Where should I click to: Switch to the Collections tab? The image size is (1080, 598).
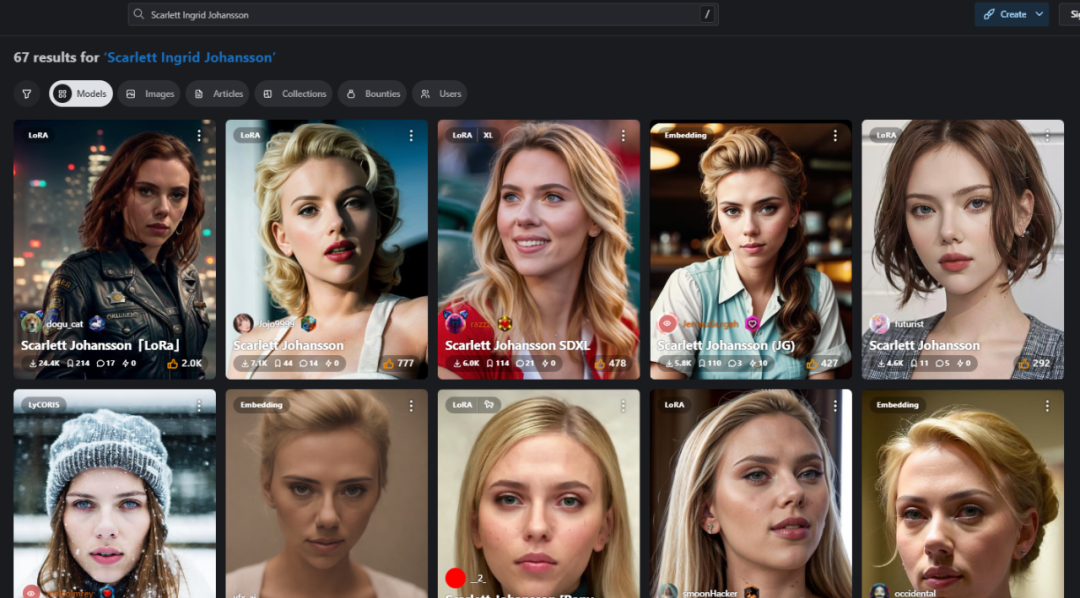[293, 94]
